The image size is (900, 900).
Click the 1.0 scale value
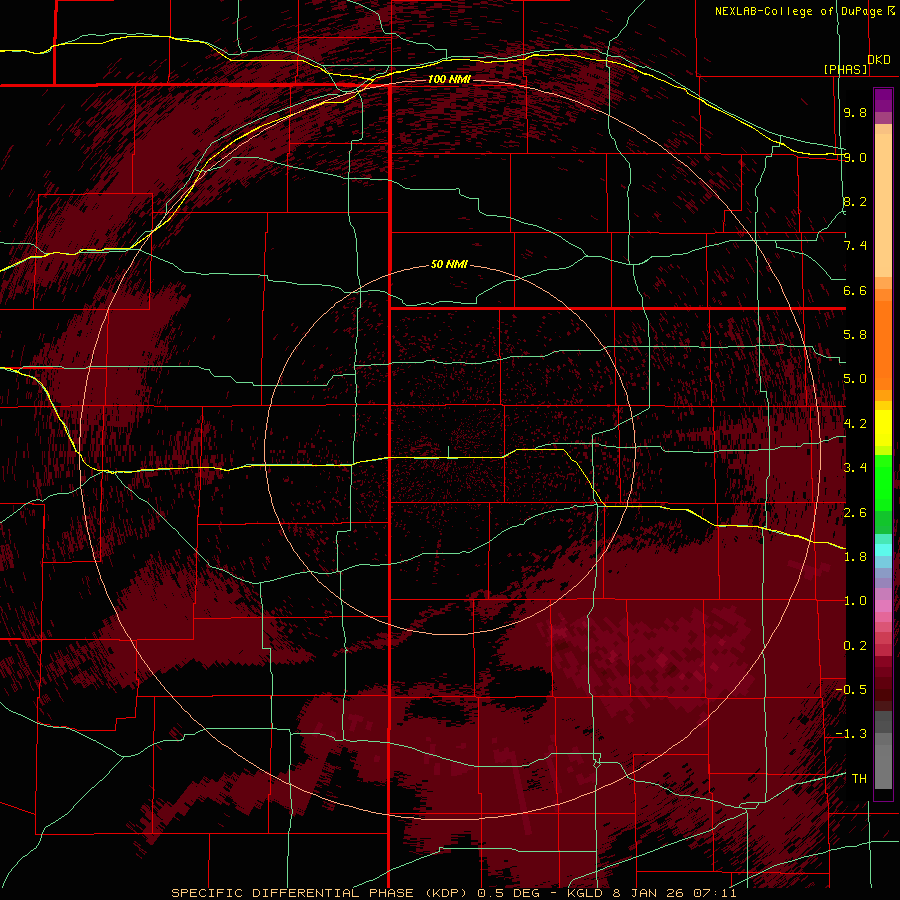[855, 601]
